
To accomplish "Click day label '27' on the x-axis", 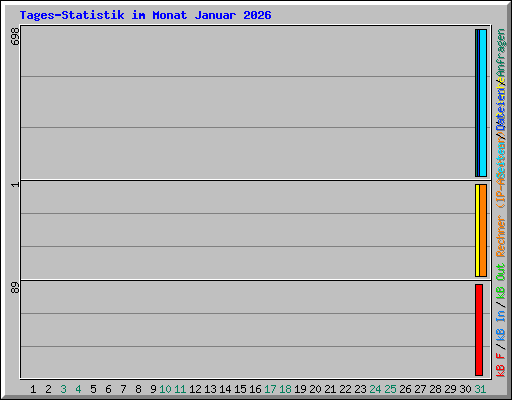I will click(420, 389).
